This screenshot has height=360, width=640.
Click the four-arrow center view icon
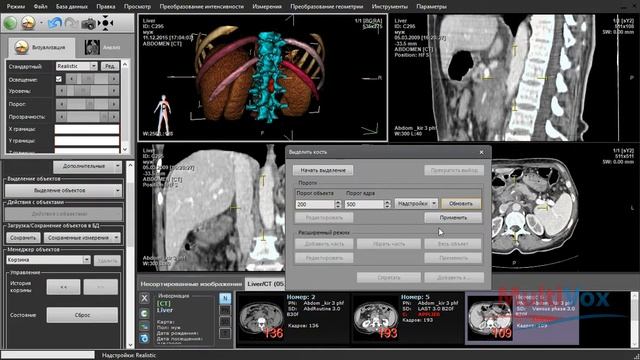pyautogui.click(x=105, y=23)
